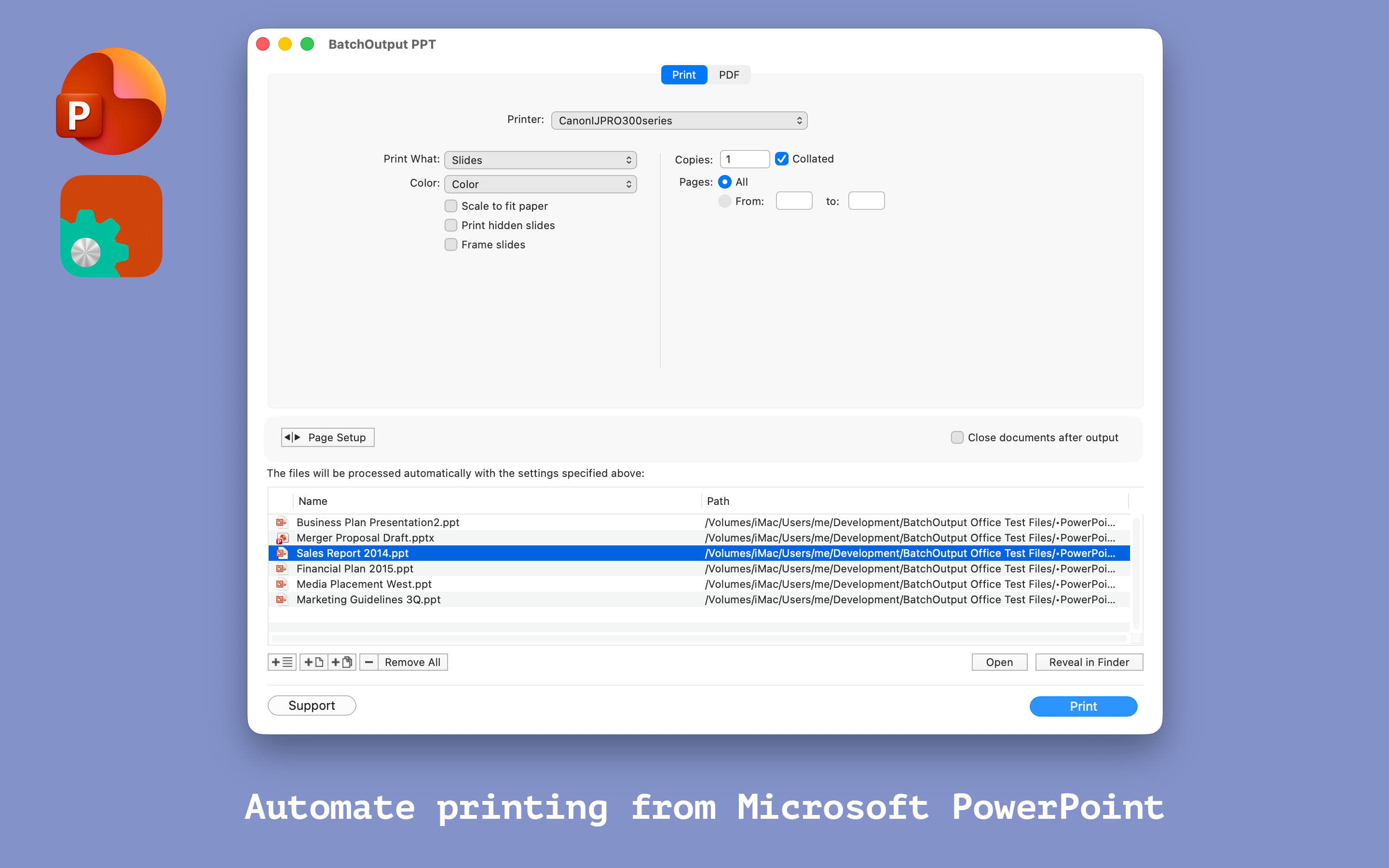Screen dimensions: 1389x868
Task: Open the Printer dropdown
Action: point(679,121)
